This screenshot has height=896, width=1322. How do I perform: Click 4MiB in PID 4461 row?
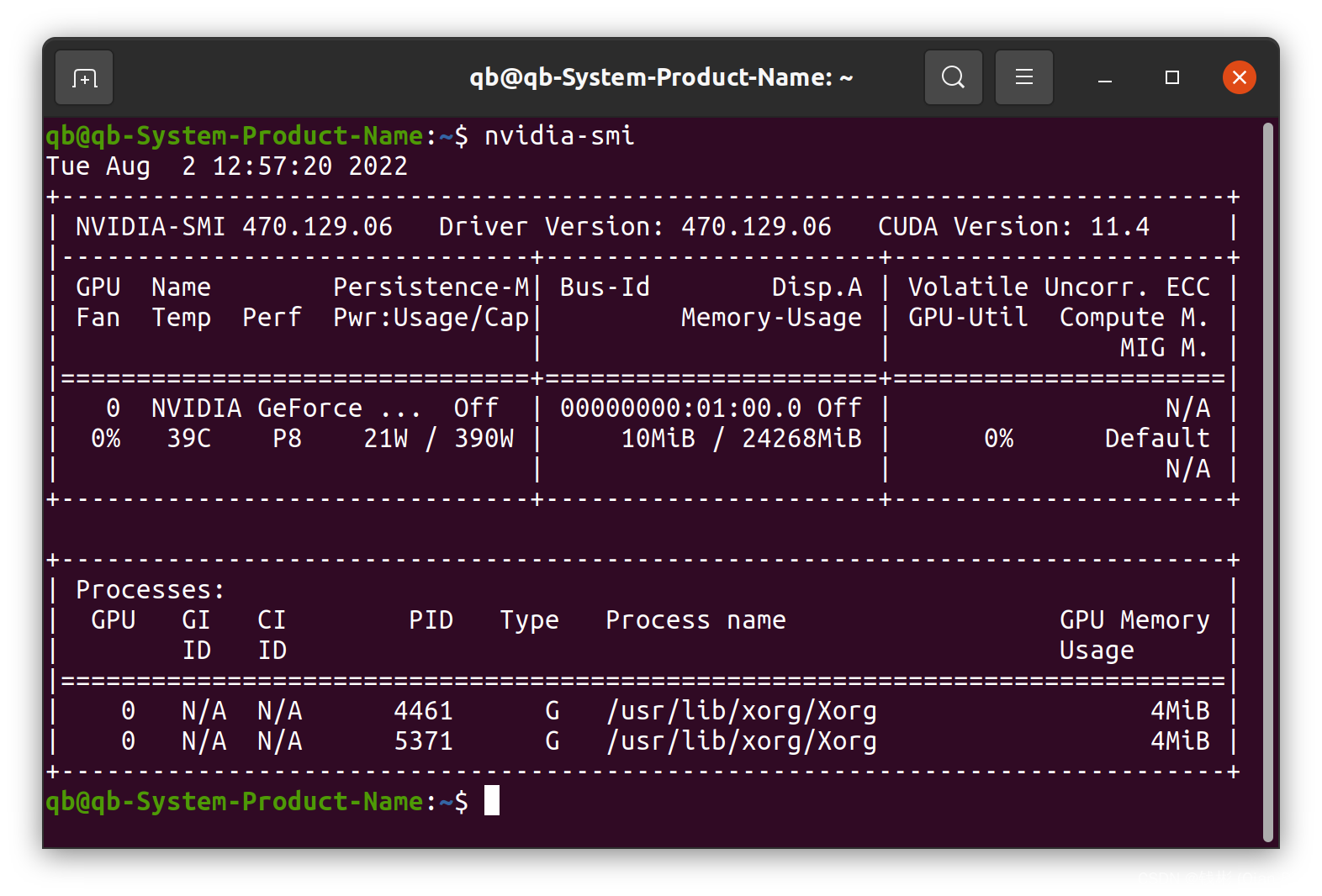(1180, 710)
